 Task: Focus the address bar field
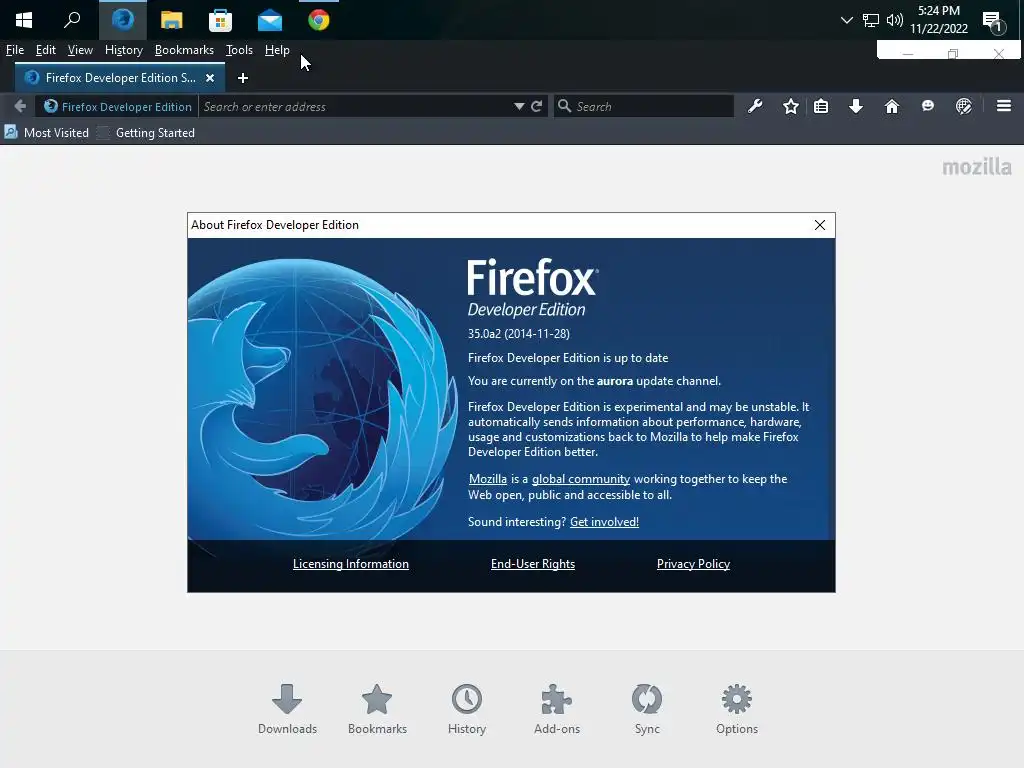[x=356, y=106]
